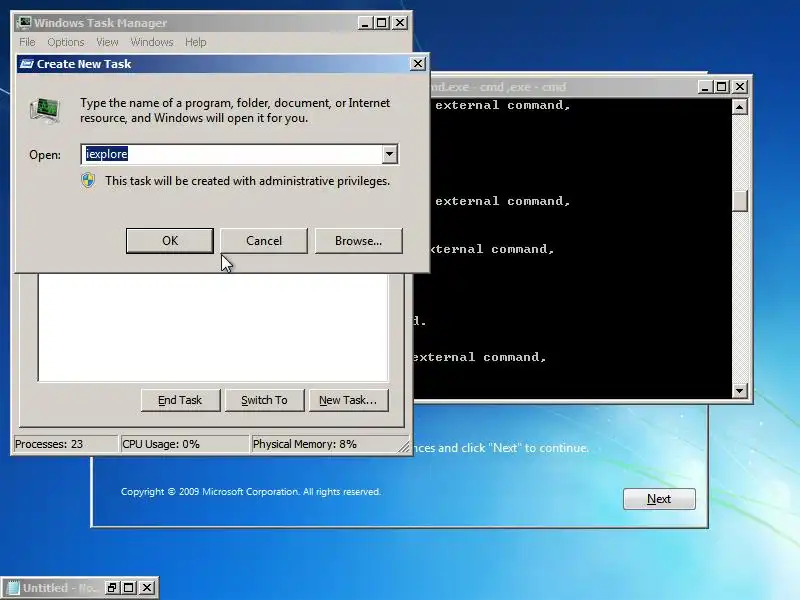Screen dimensions: 800x600
Task: Maximize the minimized Untitled Notepad window
Action: [129, 588]
